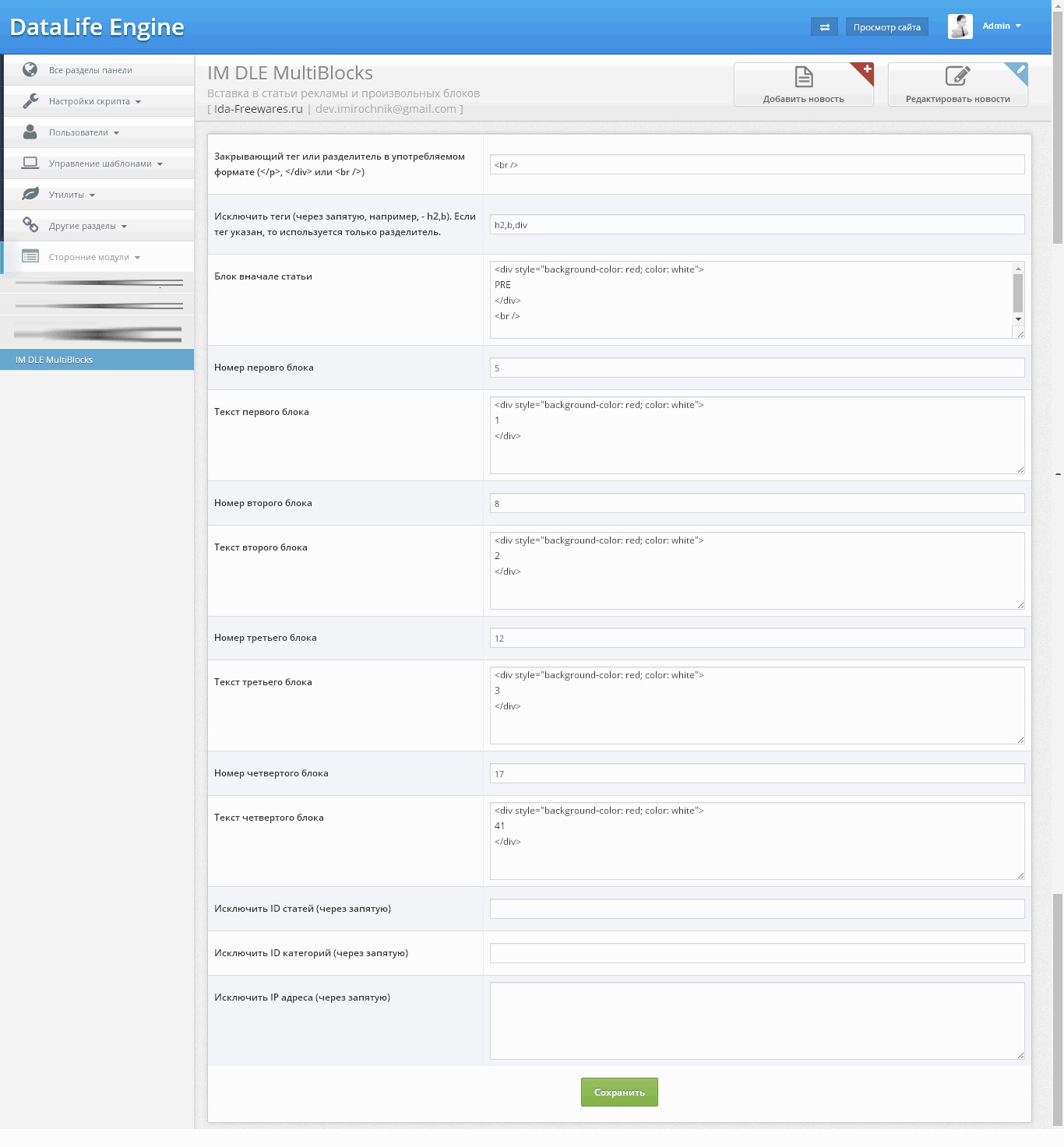
Task: Click the Исключить IP адреса textarea
Action: coord(757,1021)
